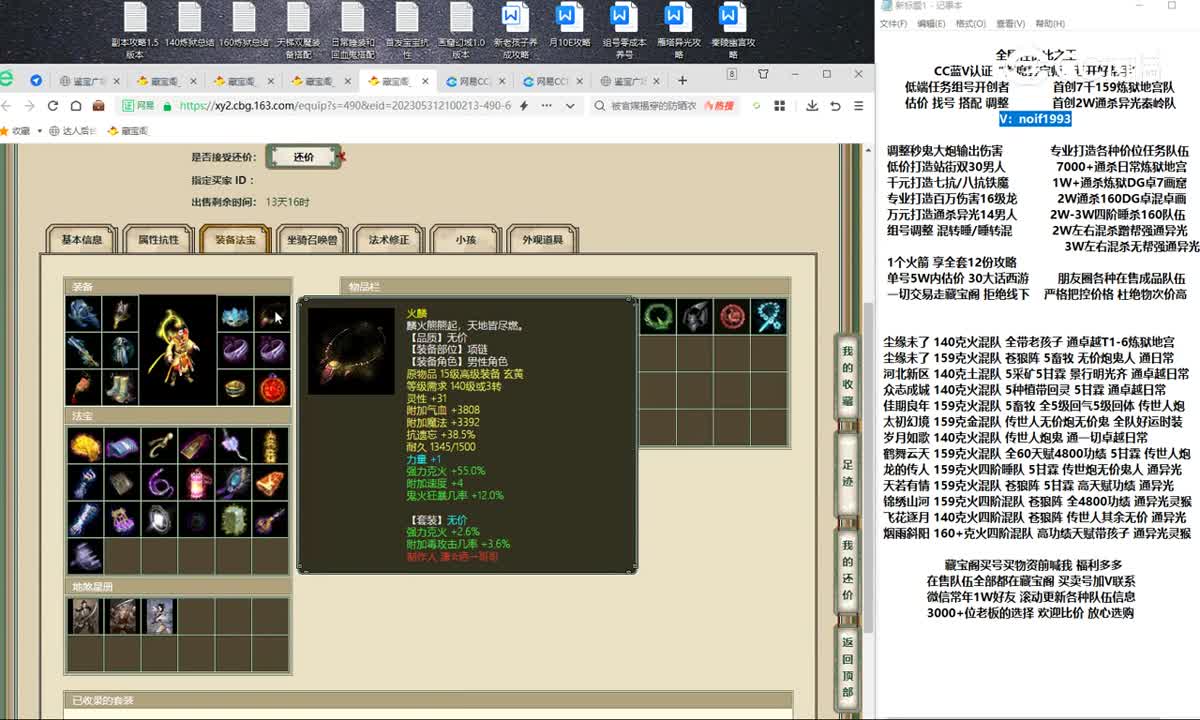Open desktop file 副本攻略1.5版本

[x=135, y=29]
